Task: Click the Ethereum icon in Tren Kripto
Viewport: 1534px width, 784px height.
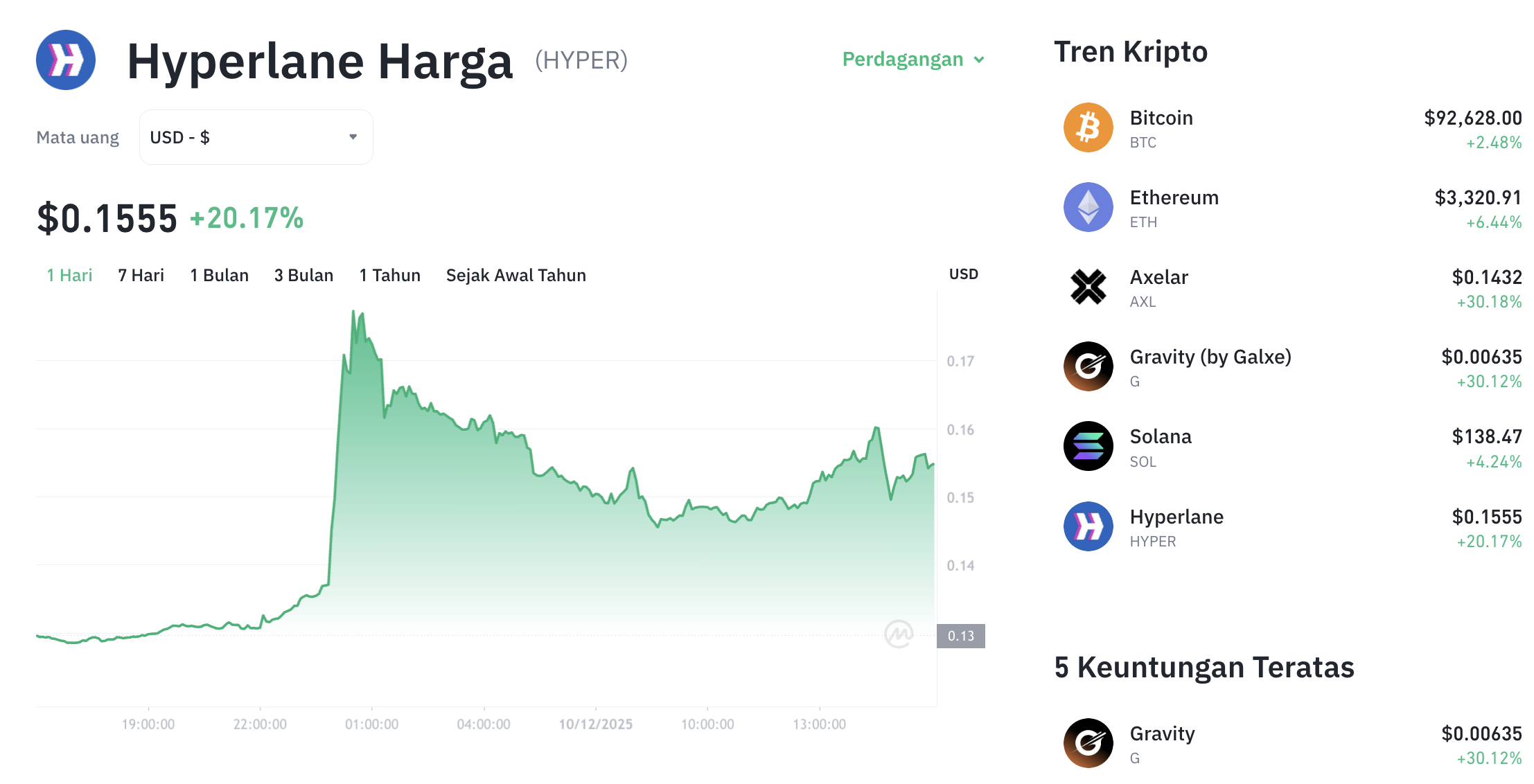Action: tap(1088, 208)
